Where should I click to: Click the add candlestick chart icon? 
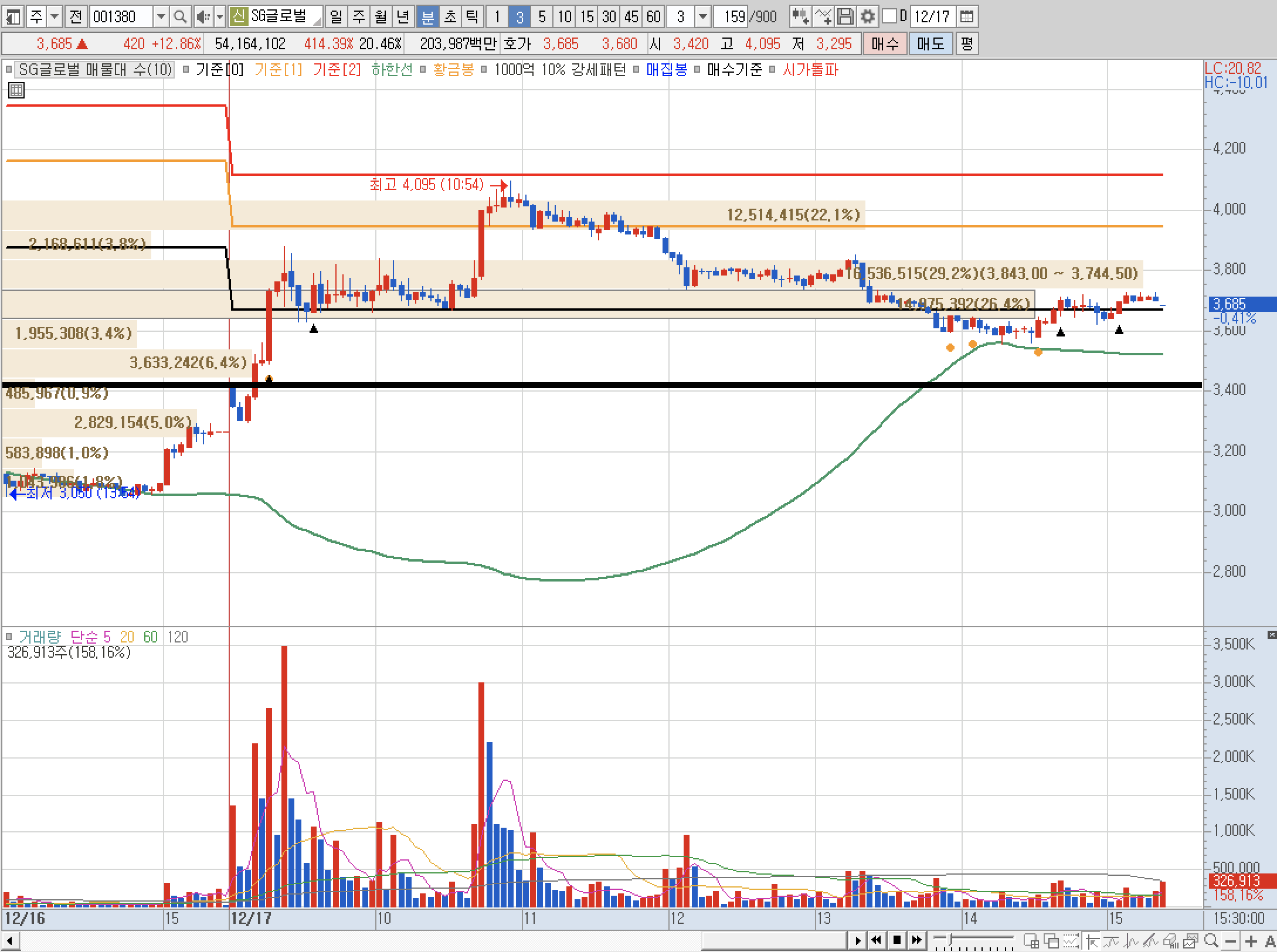pyautogui.click(x=800, y=16)
